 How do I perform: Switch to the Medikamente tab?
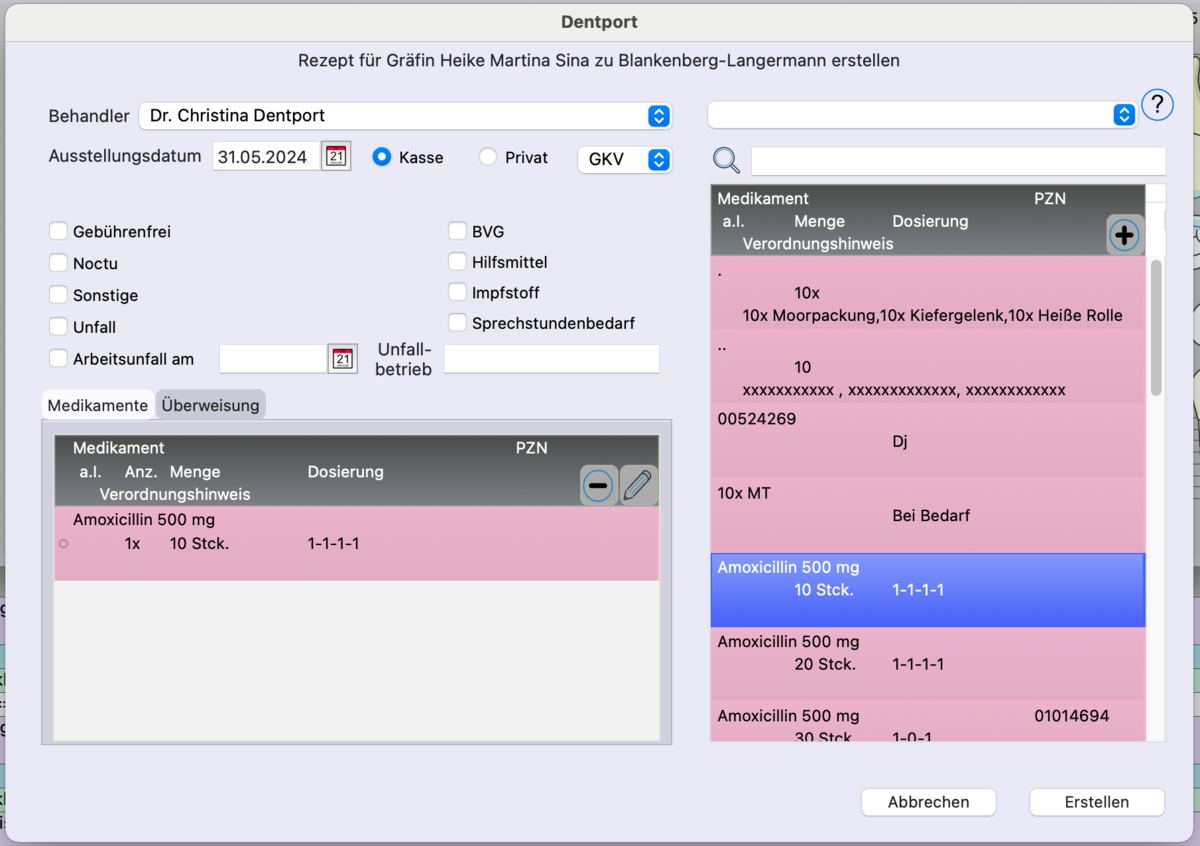(98, 405)
